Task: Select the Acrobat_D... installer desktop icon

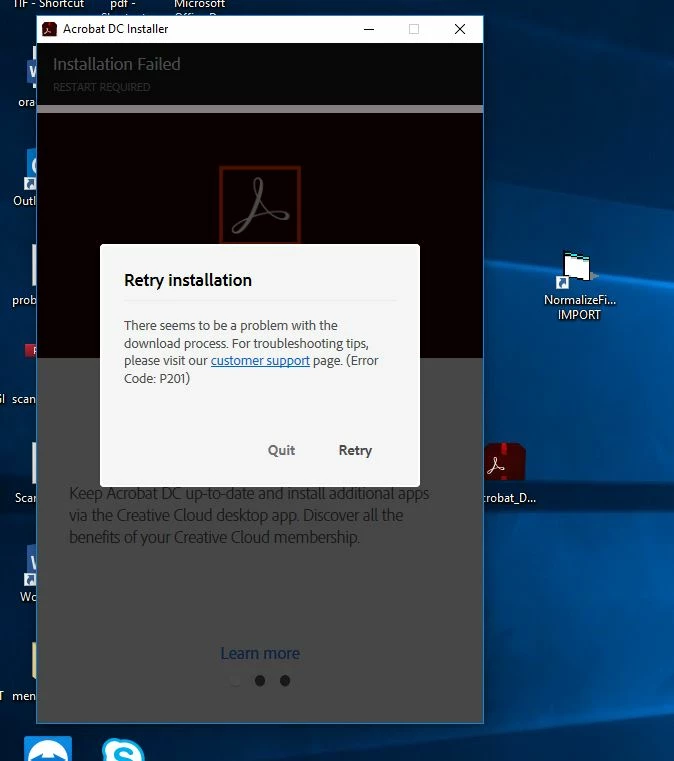Action: (x=506, y=473)
